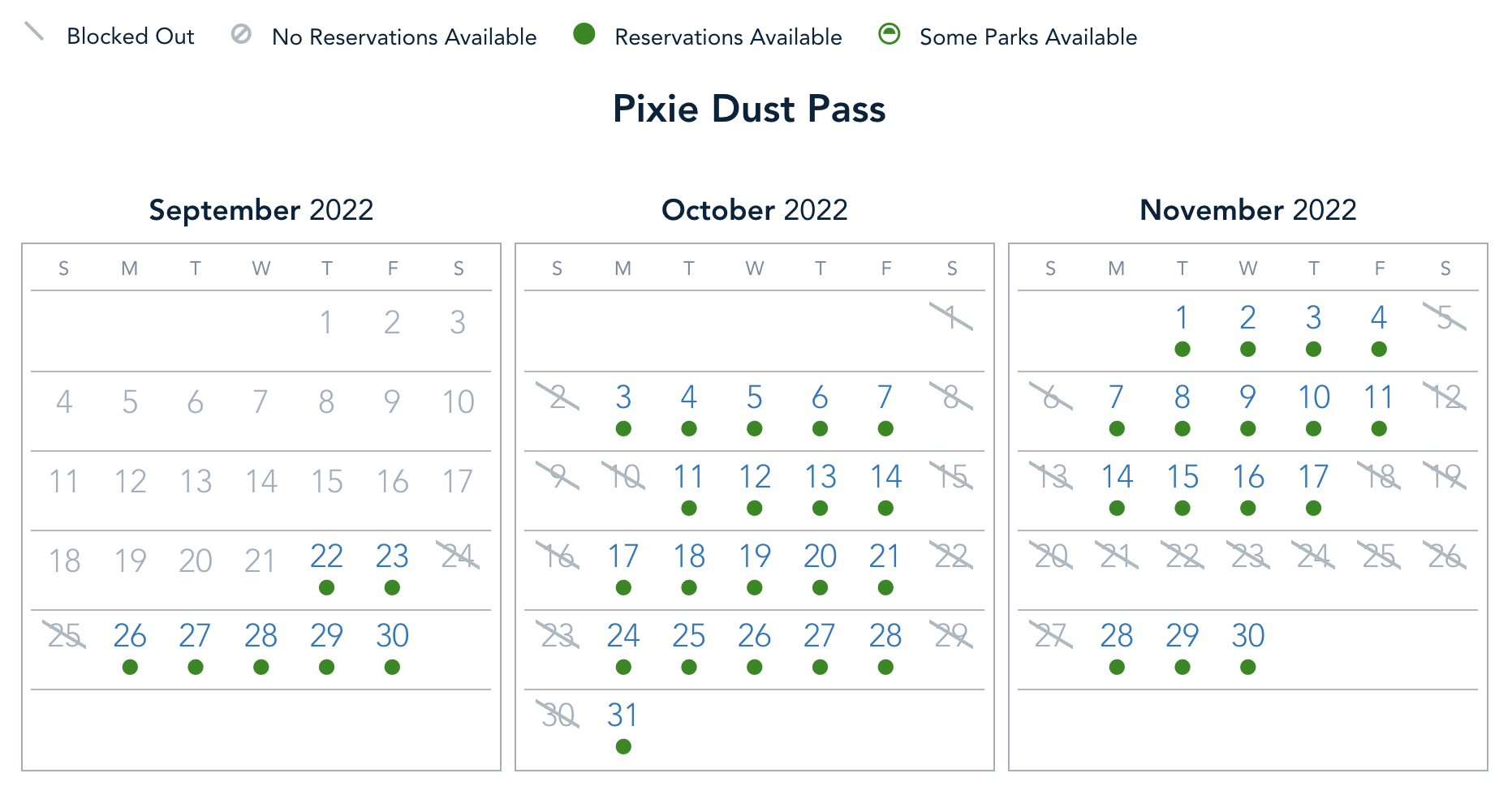This screenshot has width=1512, height=799.
Task: Click the green dot under September 22
Action: [327, 587]
